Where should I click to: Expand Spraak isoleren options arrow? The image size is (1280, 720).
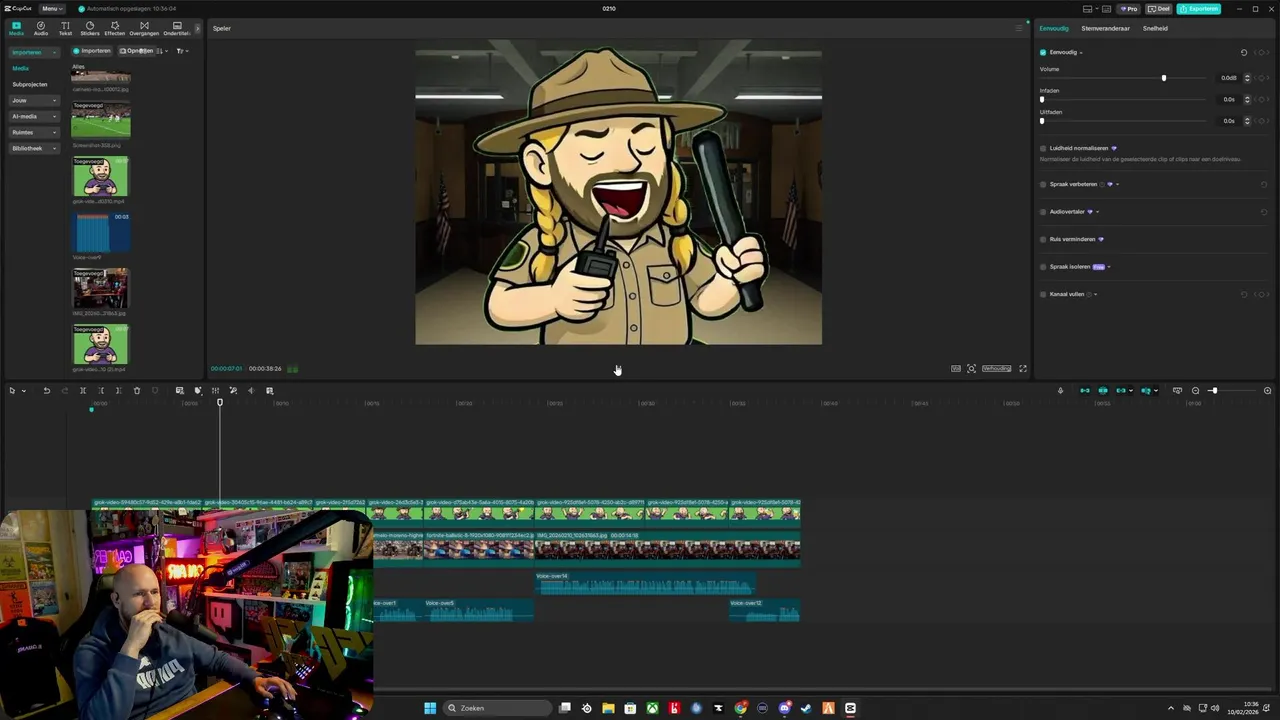coord(1109,267)
